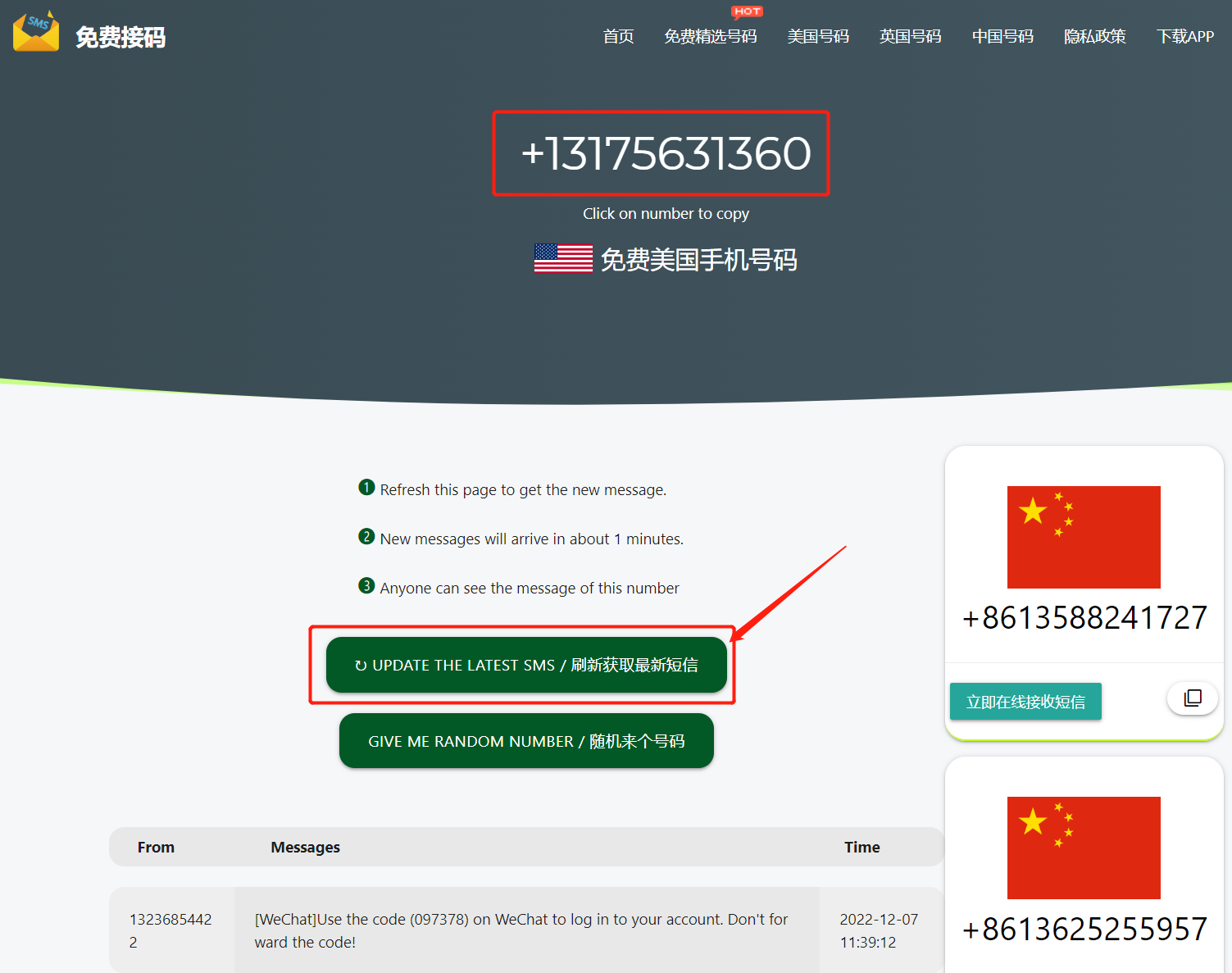Go to 英国号码 page
This screenshot has height=973, width=1232.
(910, 36)
